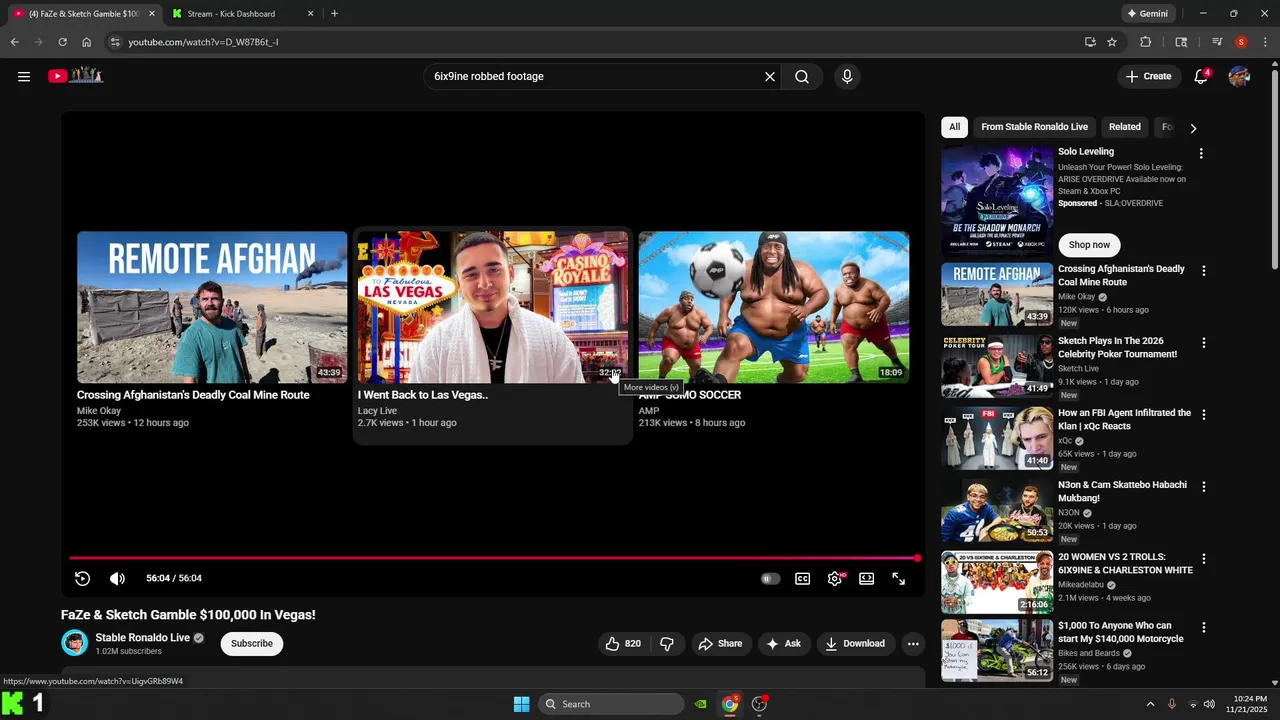
Task: Share the video
Action: (x=720, y=644)
